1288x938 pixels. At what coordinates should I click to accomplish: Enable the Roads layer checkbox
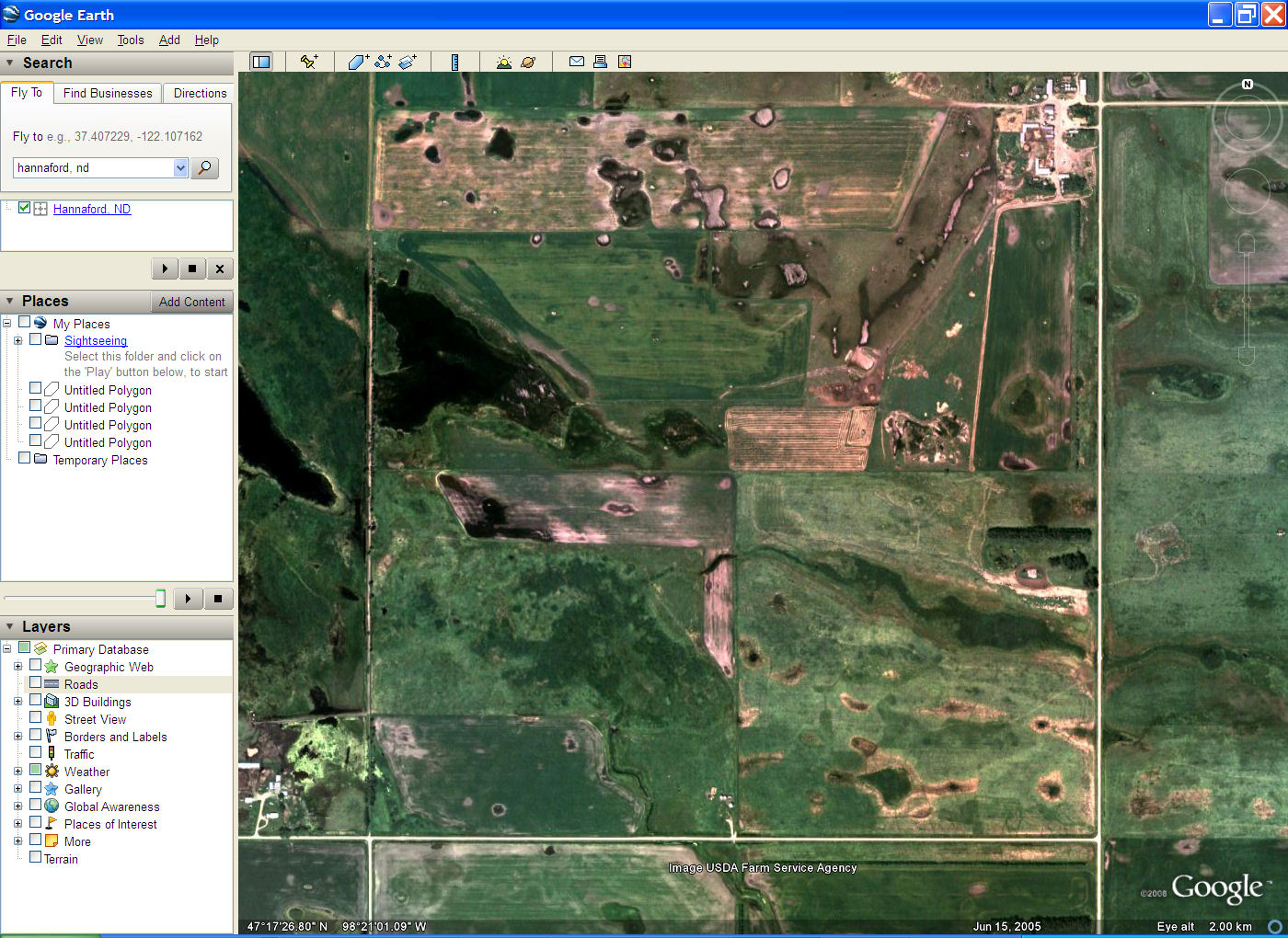click(35, 683)
